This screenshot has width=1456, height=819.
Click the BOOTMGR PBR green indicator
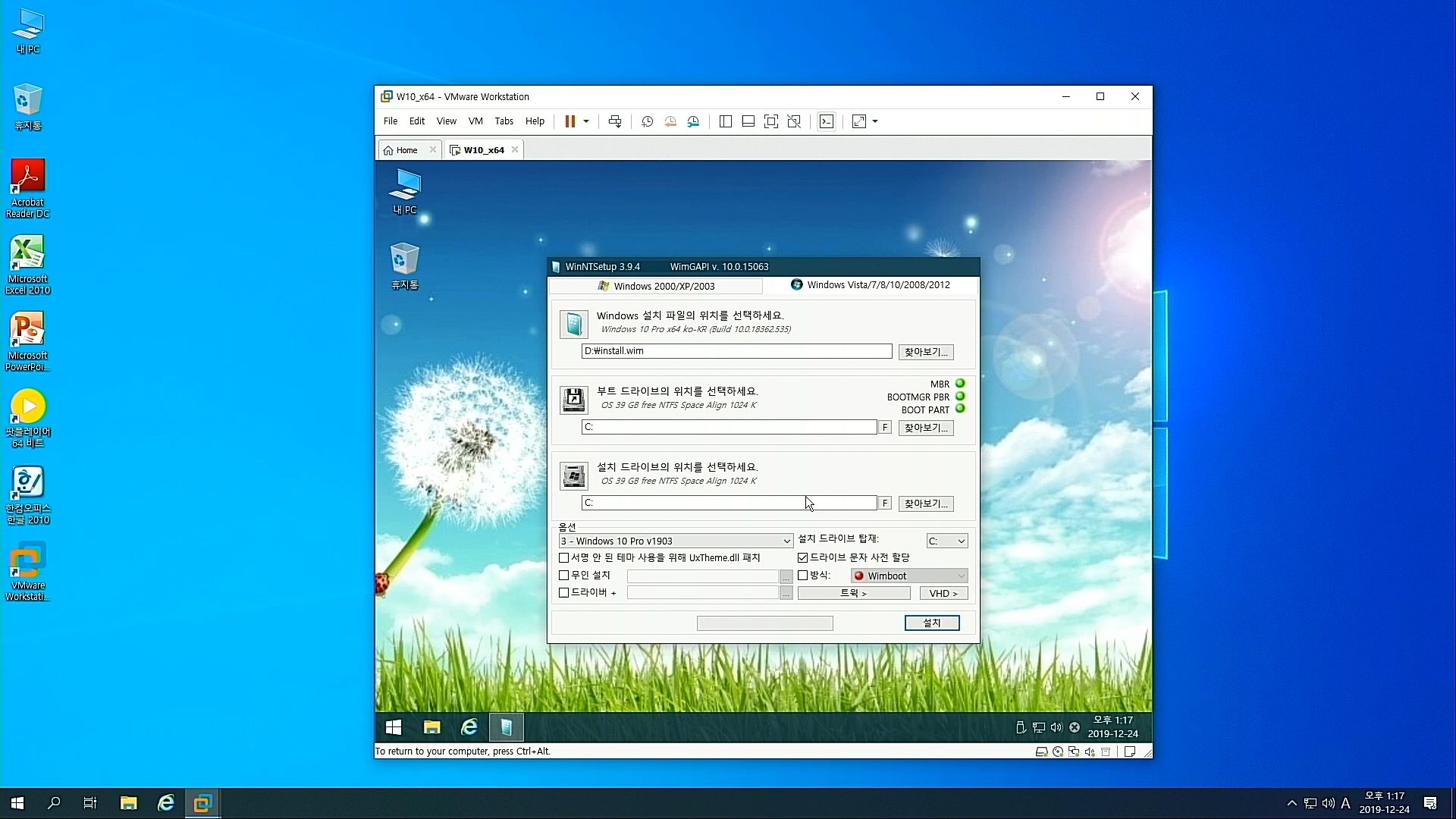(960, 397)
